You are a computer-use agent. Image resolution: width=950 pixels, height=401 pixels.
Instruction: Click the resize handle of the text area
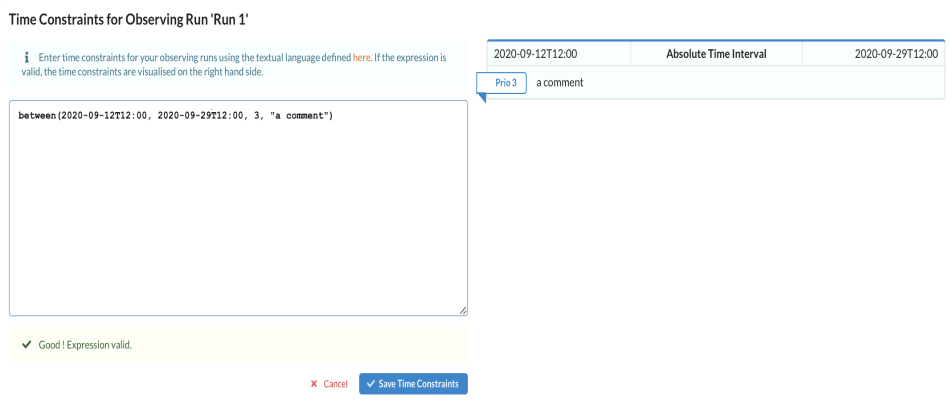pyautogui.click(x=462, y=311)
